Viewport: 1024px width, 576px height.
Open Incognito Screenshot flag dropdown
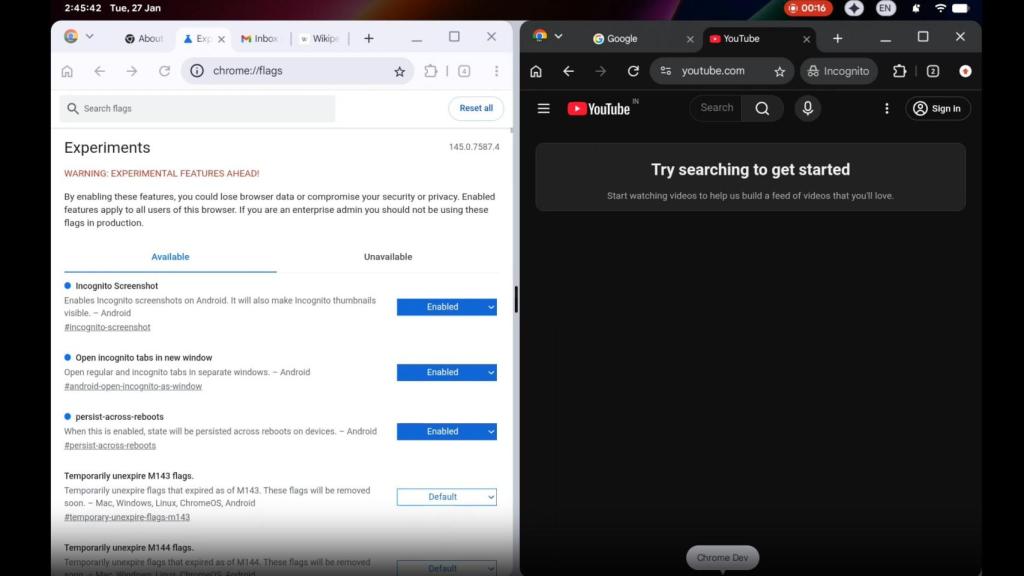coord(446,307)
